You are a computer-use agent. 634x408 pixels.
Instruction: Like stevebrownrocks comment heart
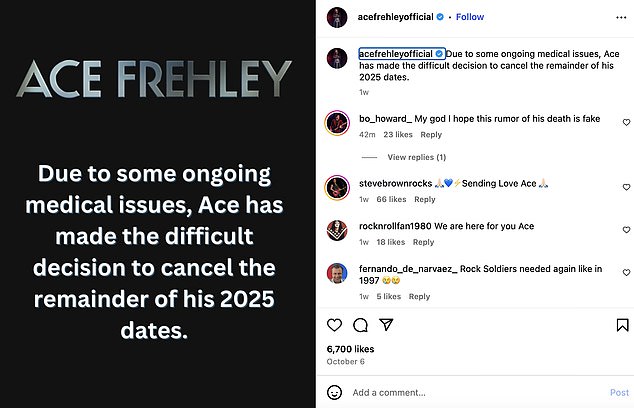(x=626, y=186)
